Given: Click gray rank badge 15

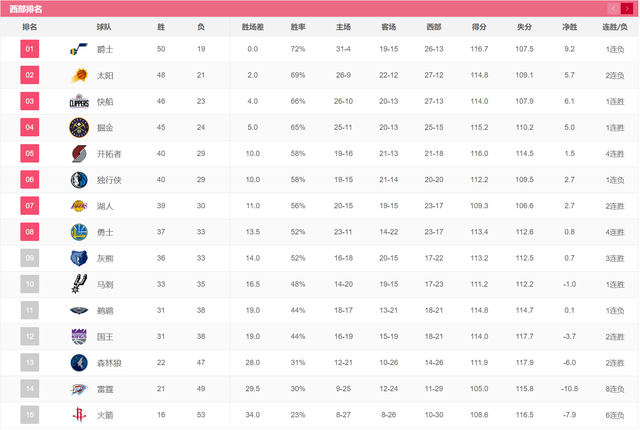Looking at the screenshot, I should tap(30, 414).
